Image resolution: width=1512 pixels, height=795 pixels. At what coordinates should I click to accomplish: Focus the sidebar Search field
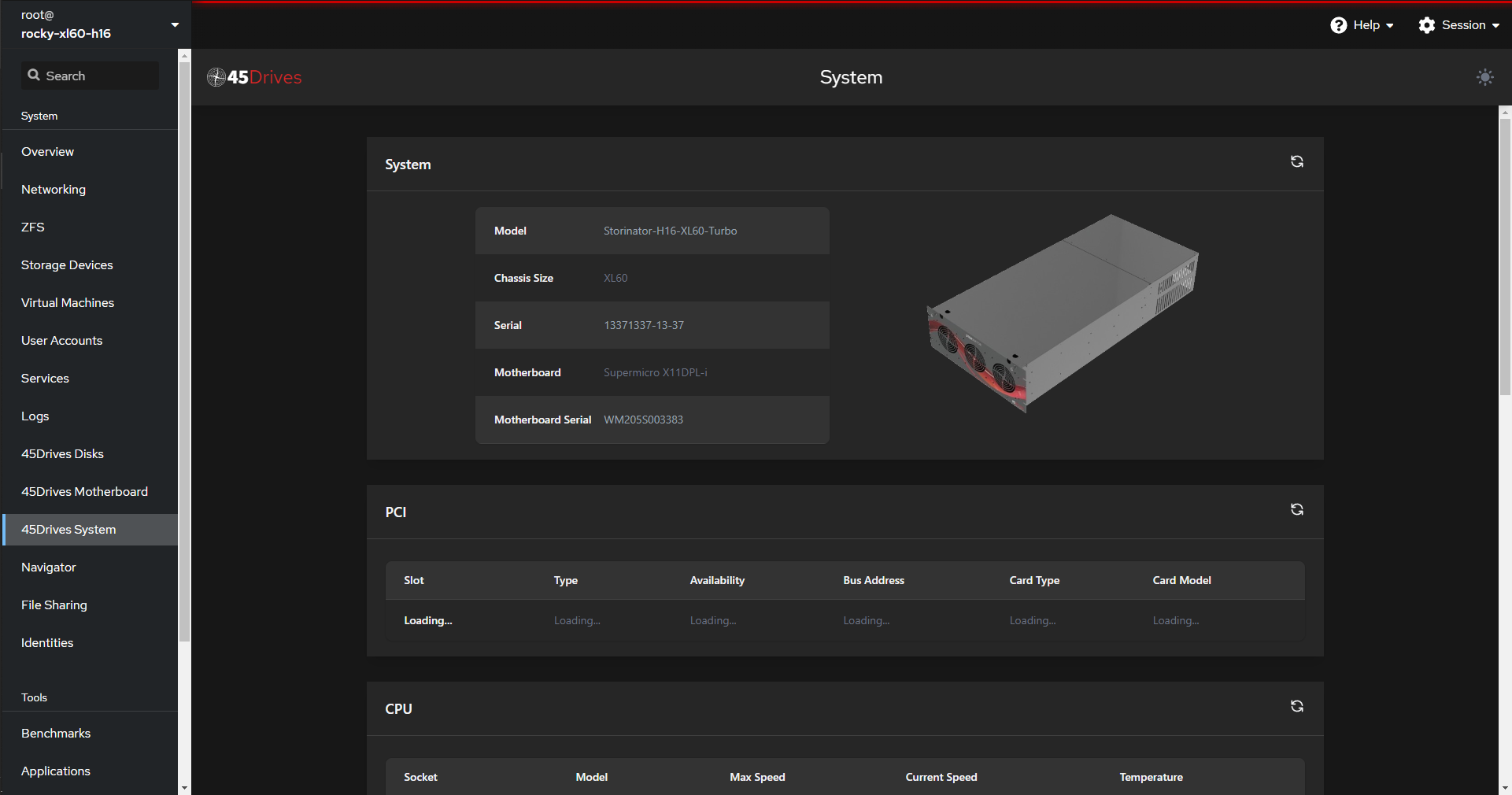point(90,76)
